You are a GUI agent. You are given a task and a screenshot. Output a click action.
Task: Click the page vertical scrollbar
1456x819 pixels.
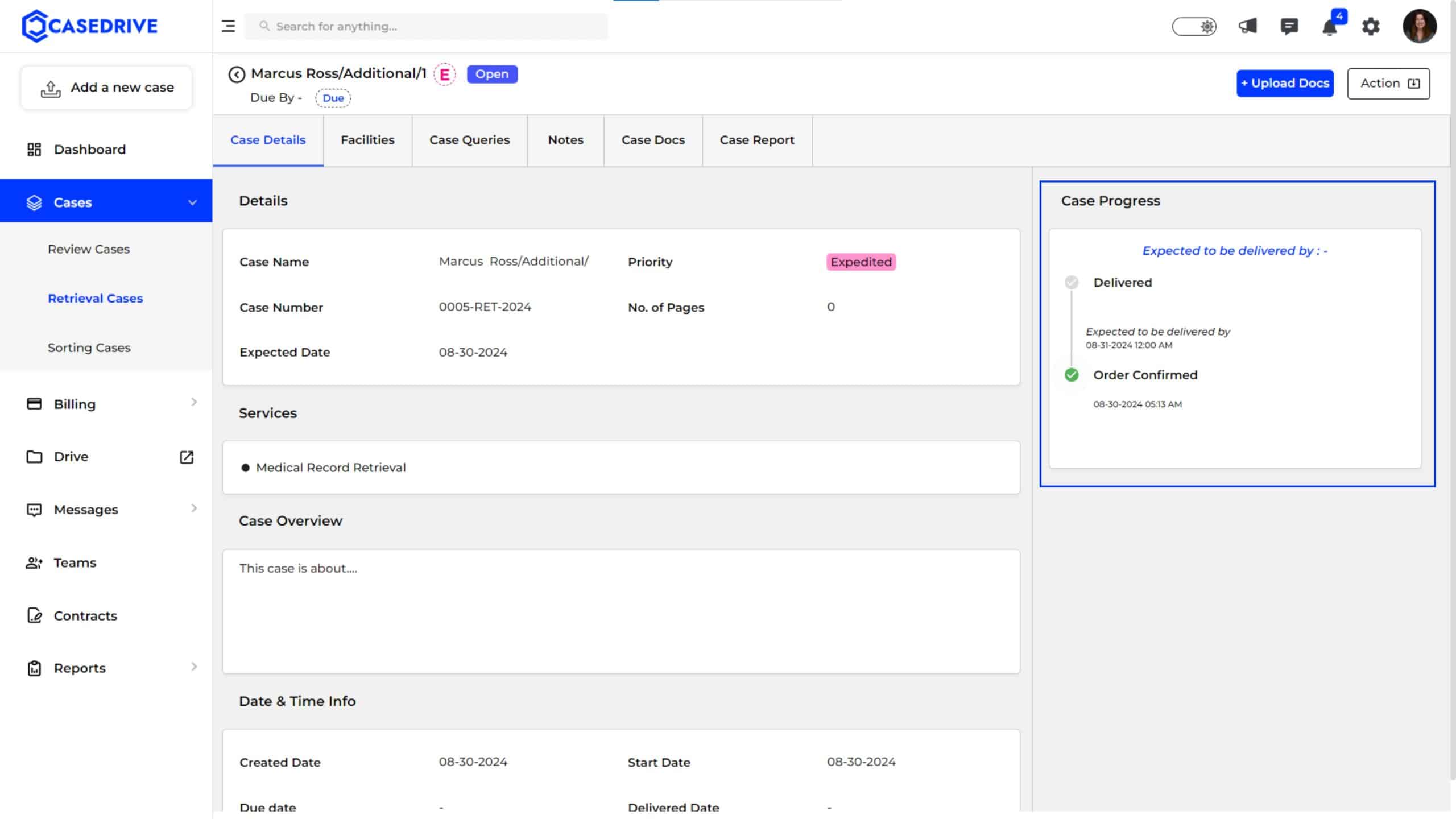click(x=1453, y=390)
